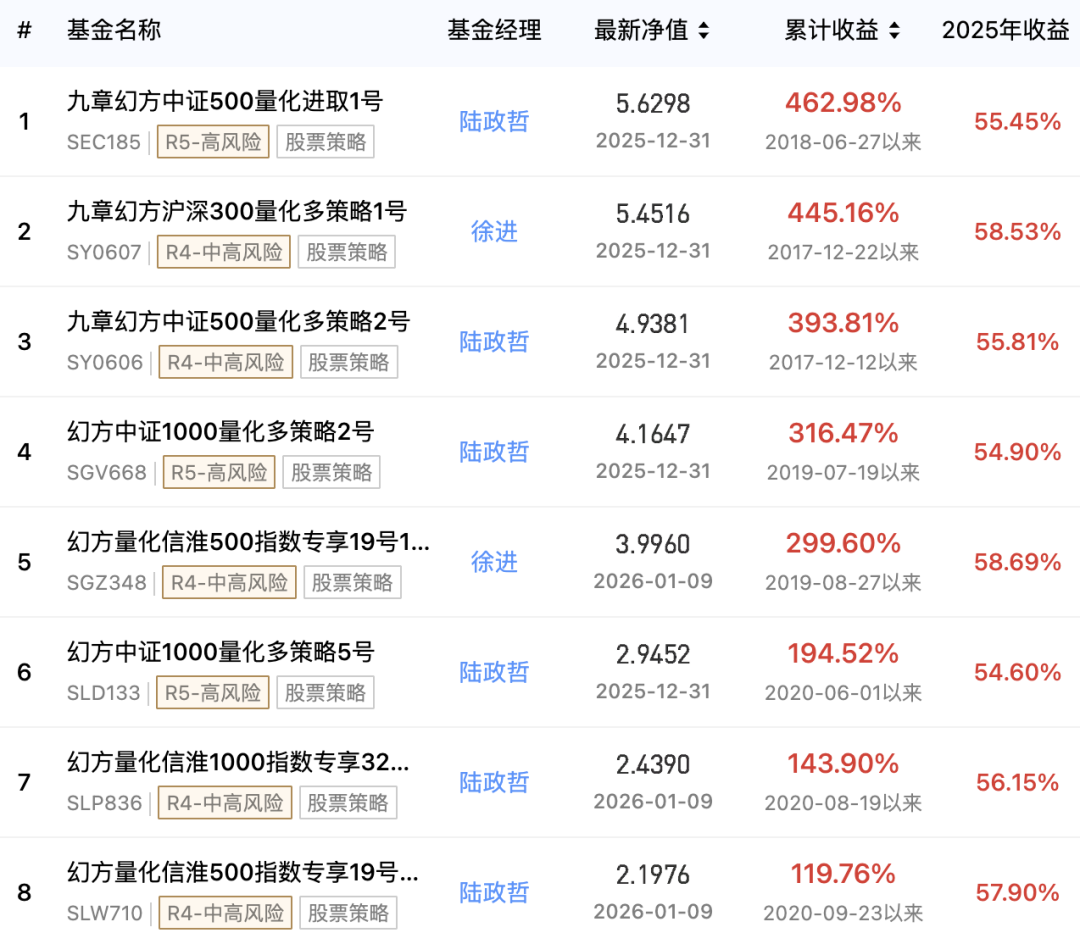Click 陆政哲 link for fund SGV668
Image resolution: width=1080 pixels, height=944 pixels.
(x=493, y=452)
